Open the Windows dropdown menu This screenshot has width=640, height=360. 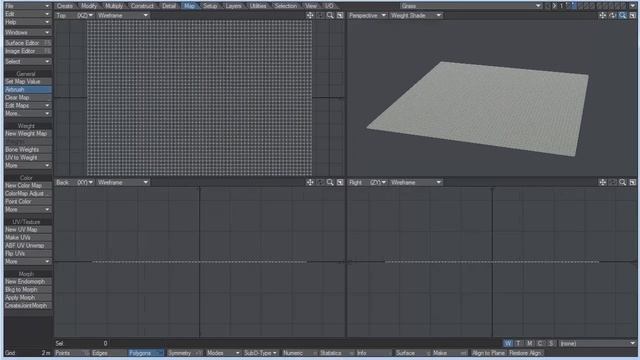[28, 32]
